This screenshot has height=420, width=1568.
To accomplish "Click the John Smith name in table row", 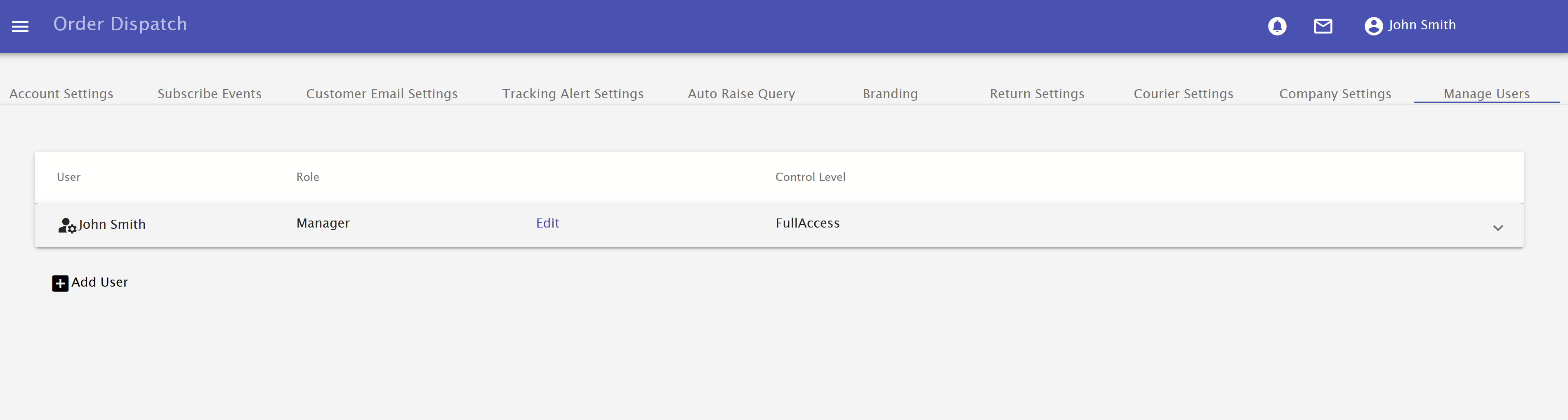I will (112, 224).
